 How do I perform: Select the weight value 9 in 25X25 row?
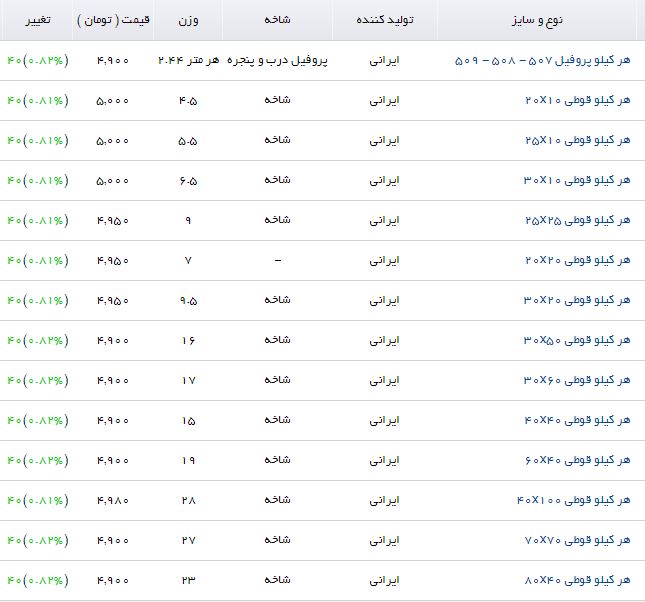click(188, 221)
